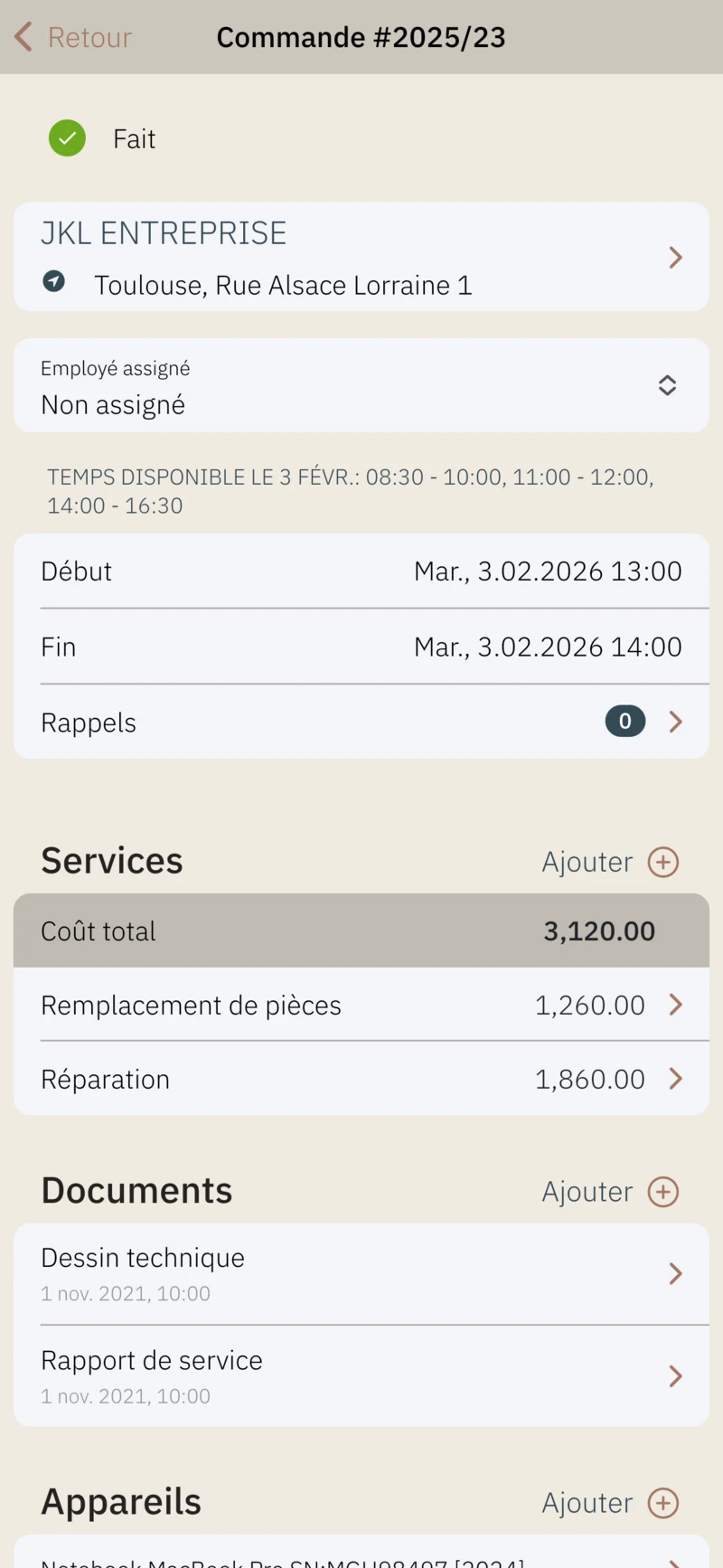
Task: Tap the plus icon to add a document
Action: click(663, 1192)
